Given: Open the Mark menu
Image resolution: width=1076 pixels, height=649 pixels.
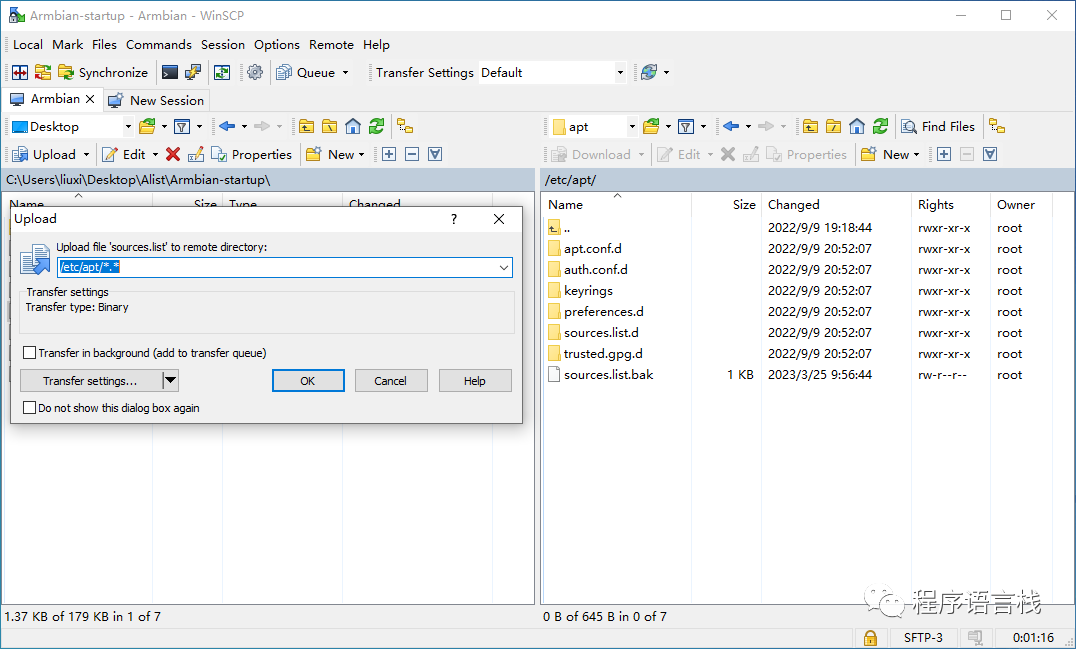Looking at the screenshot, I should 67,45.
